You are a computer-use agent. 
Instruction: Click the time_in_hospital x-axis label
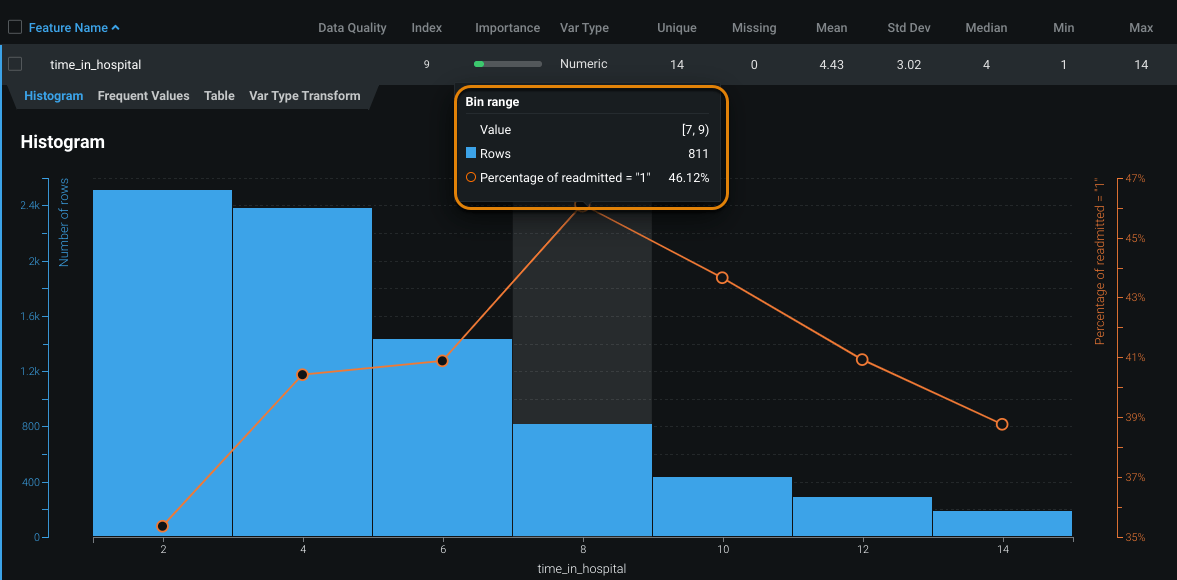coord(582,569)
